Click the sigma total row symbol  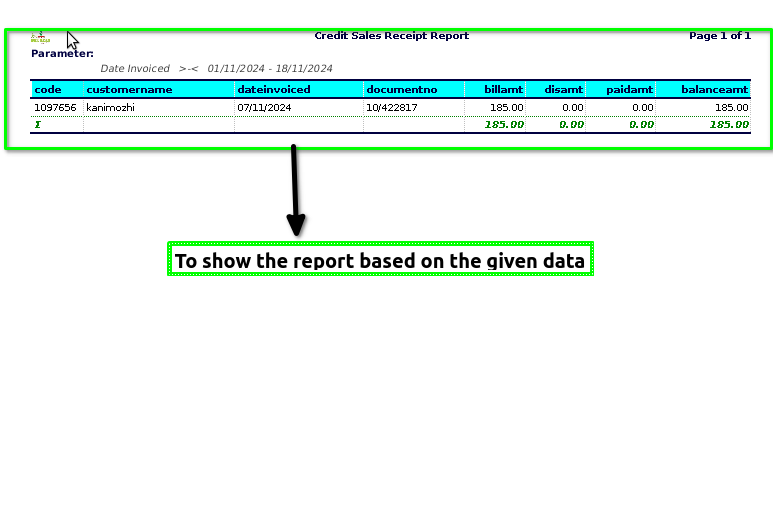click(38, 125)
